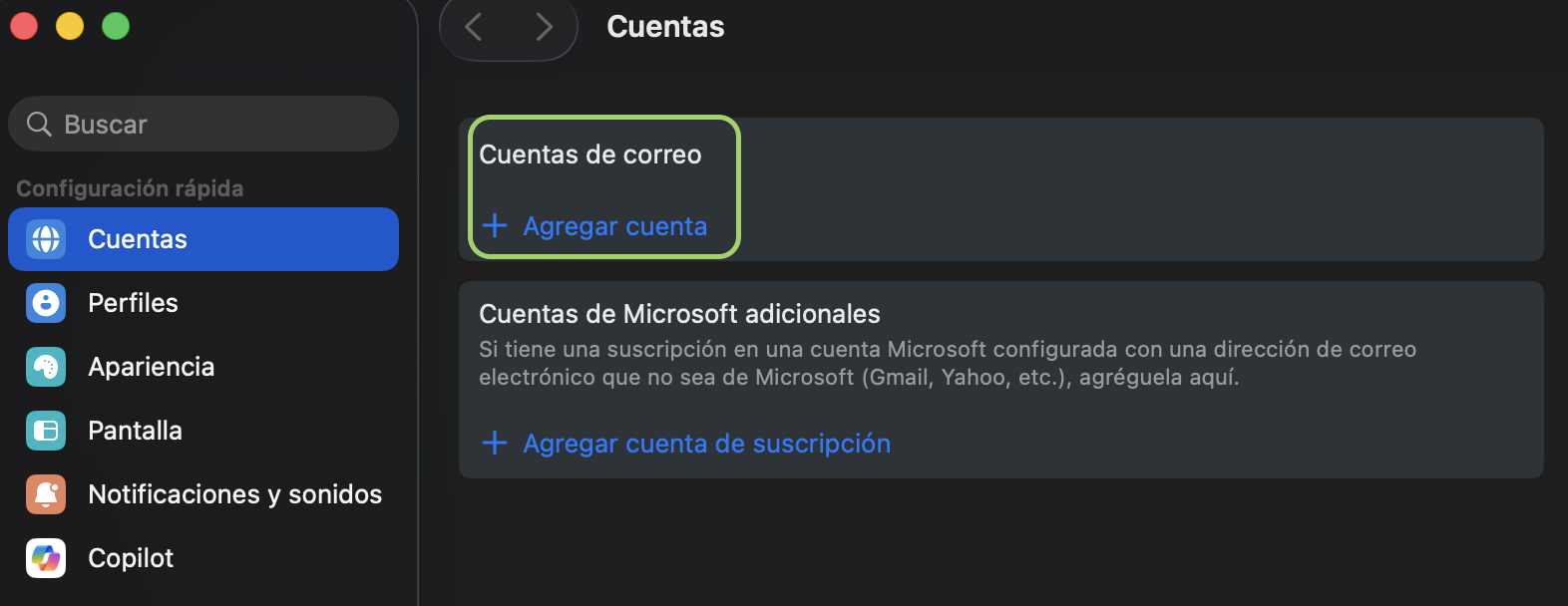Click Agregar cuenta de suscripción link
This screenshot has height=606, width=1568.
click(707, 444)
